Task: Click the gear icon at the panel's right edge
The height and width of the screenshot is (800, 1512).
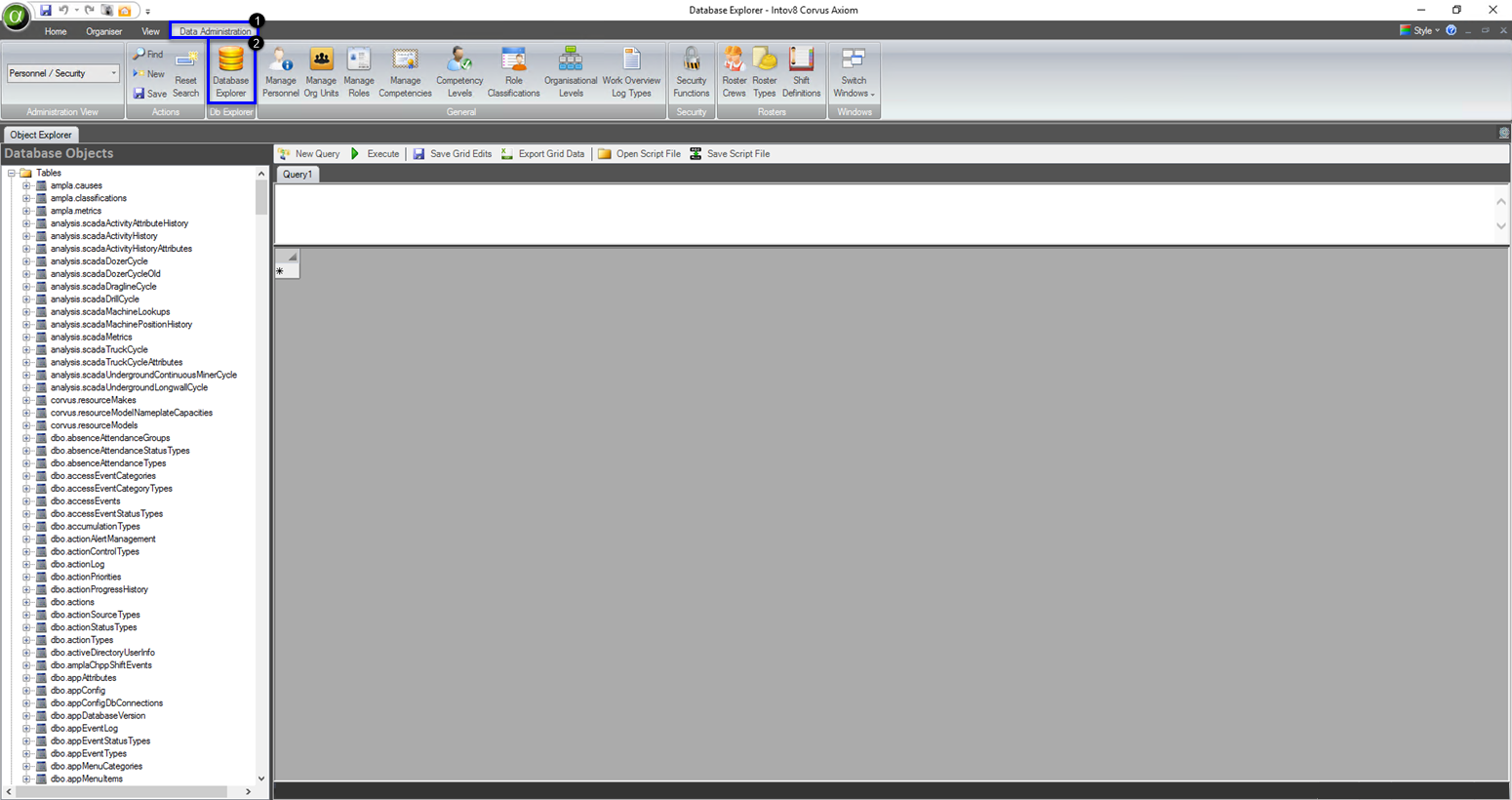Action: [1504, 133]
